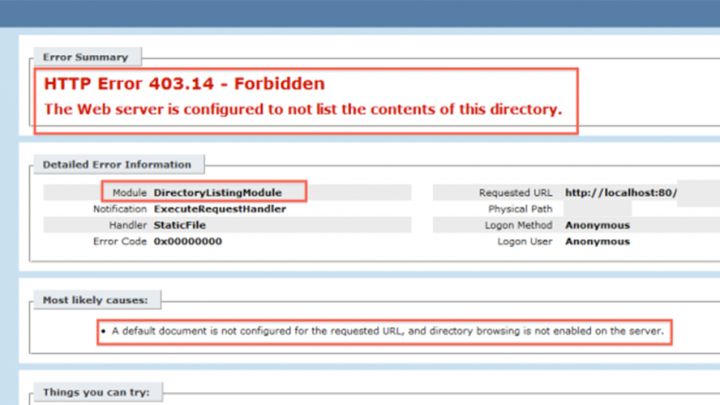Click the Notification field label
Screen dimensions: 720x405
point(120,209)
